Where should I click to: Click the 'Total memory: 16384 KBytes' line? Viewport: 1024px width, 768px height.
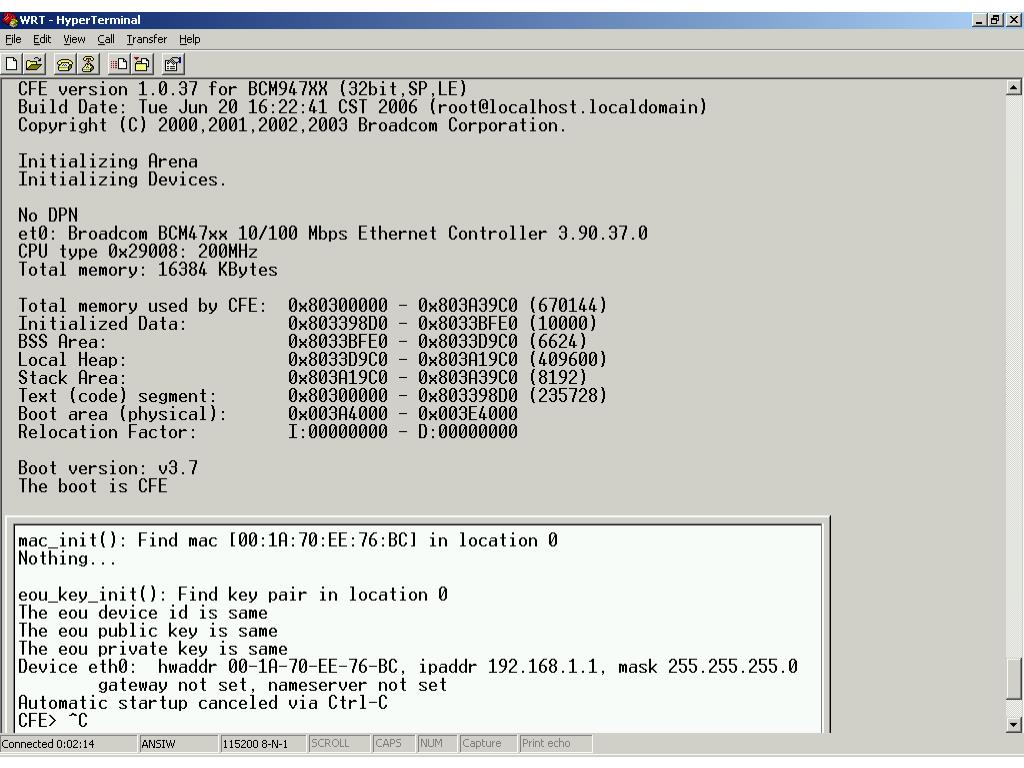tap(148, 270)
